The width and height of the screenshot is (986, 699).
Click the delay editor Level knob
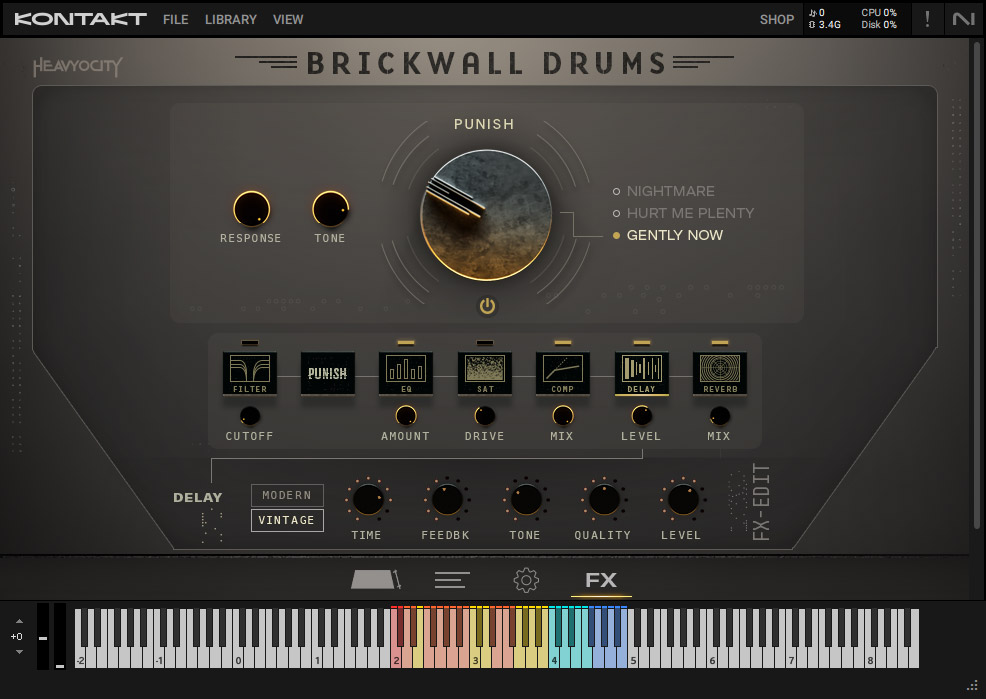683,500
